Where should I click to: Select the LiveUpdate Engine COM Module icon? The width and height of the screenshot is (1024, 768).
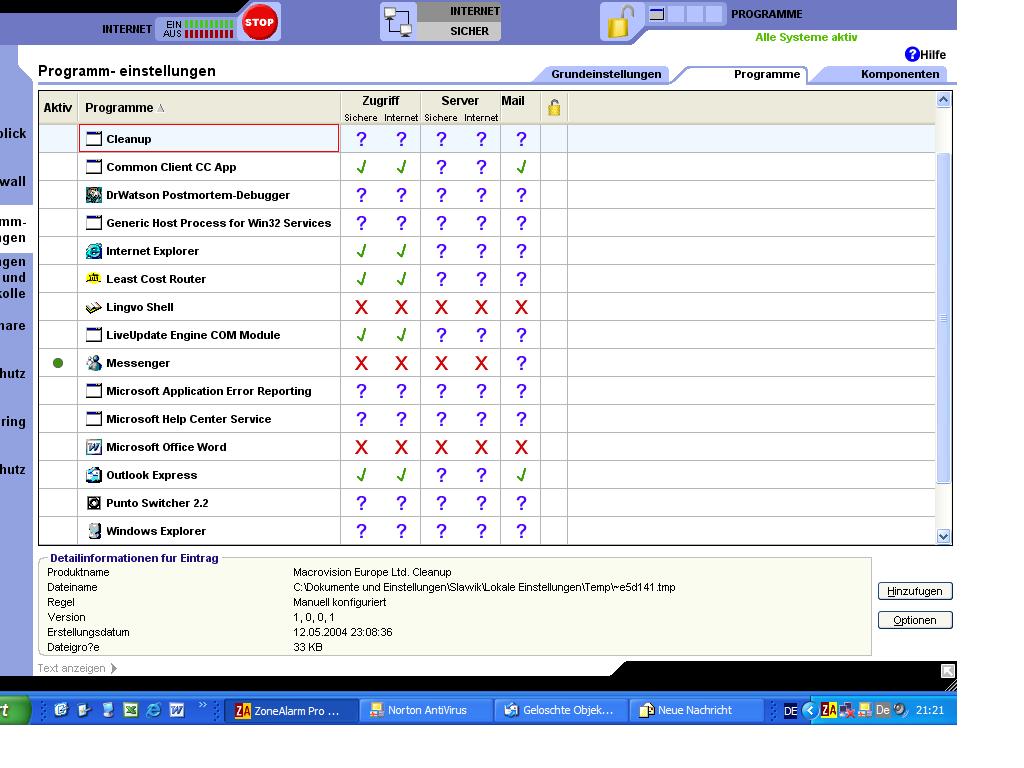pos(94,335)
